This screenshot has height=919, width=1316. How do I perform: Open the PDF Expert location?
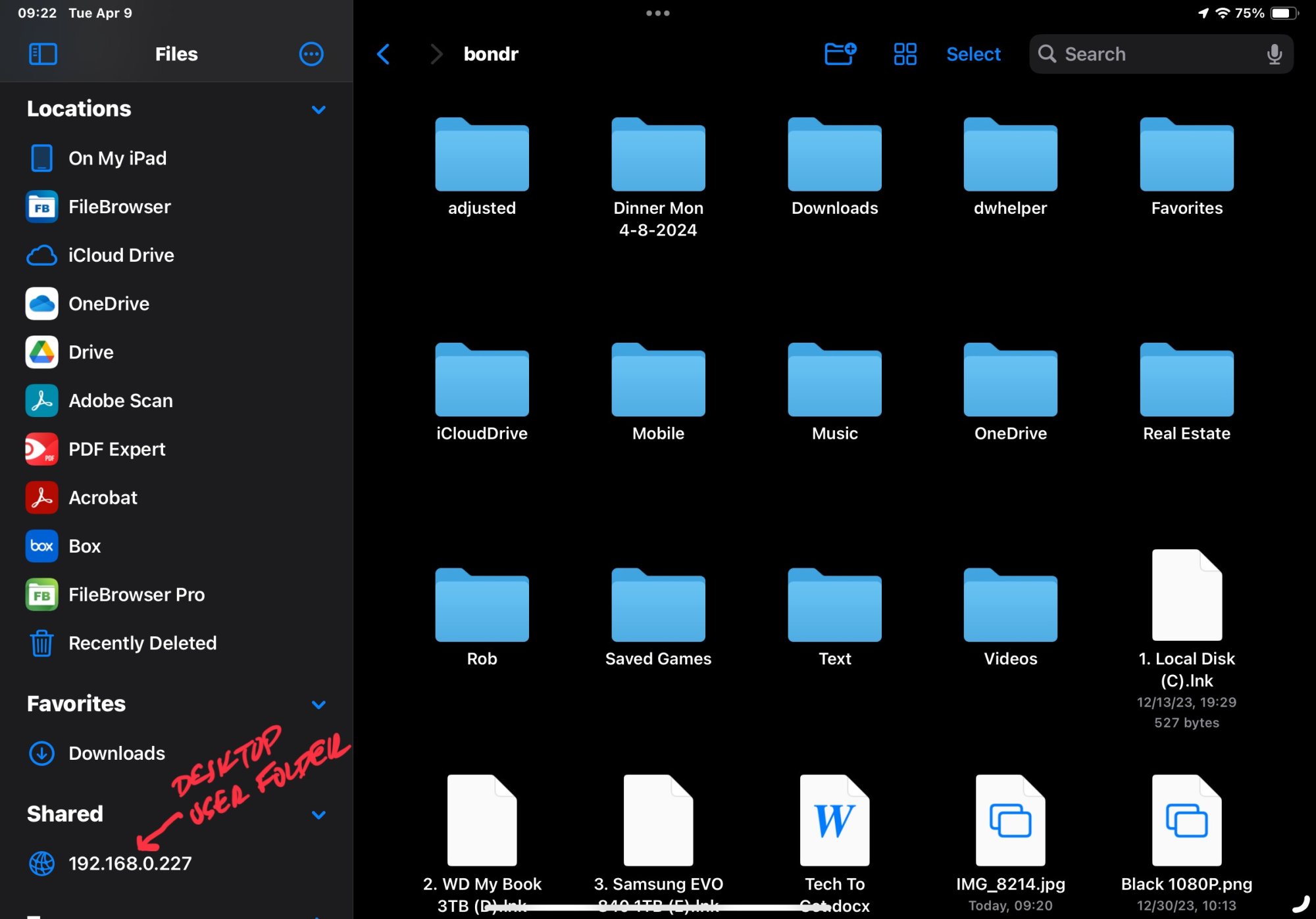[116, 449]
